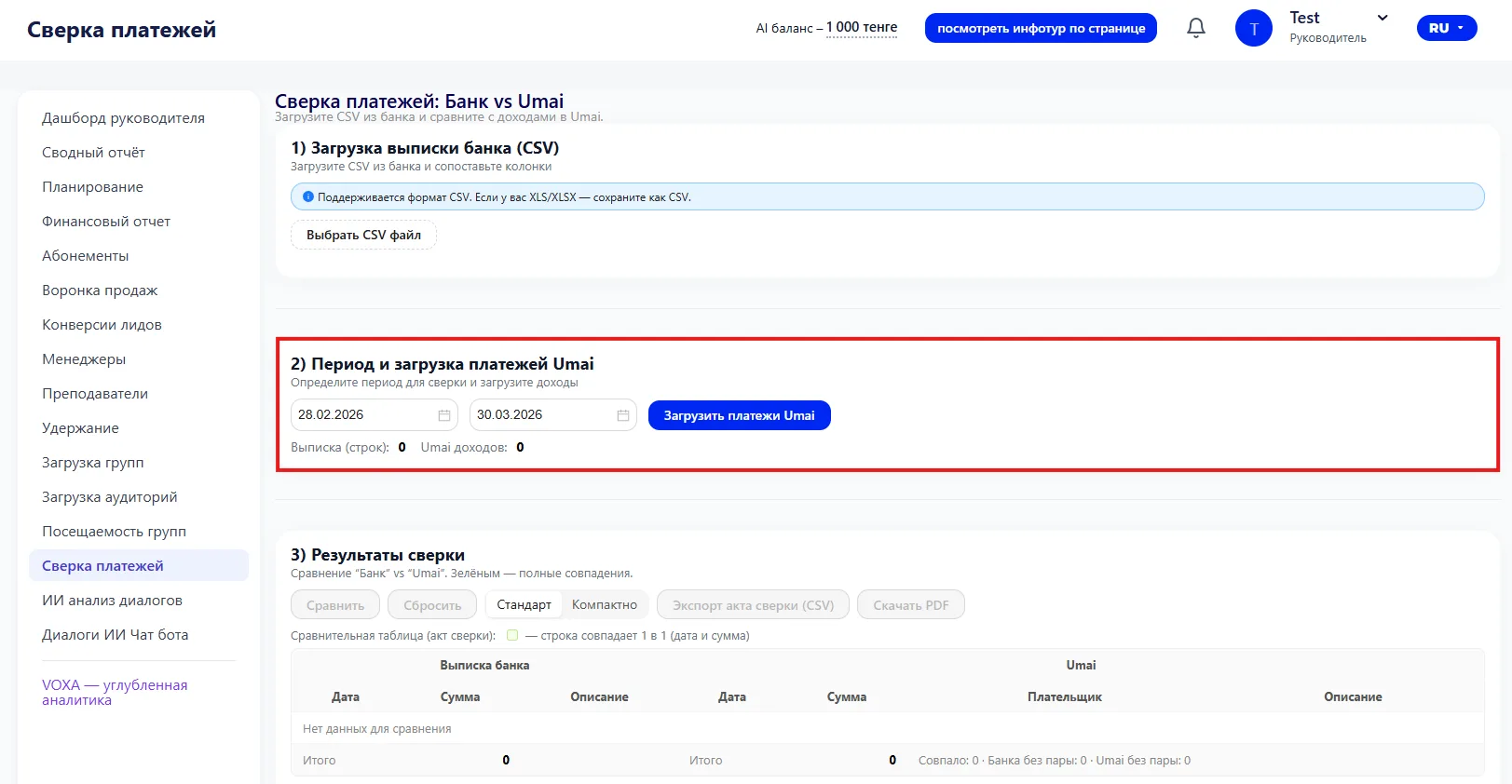The image size is (1512, 784).
Task: Click the Сравнить button
Action: click(x=335, y=605)
